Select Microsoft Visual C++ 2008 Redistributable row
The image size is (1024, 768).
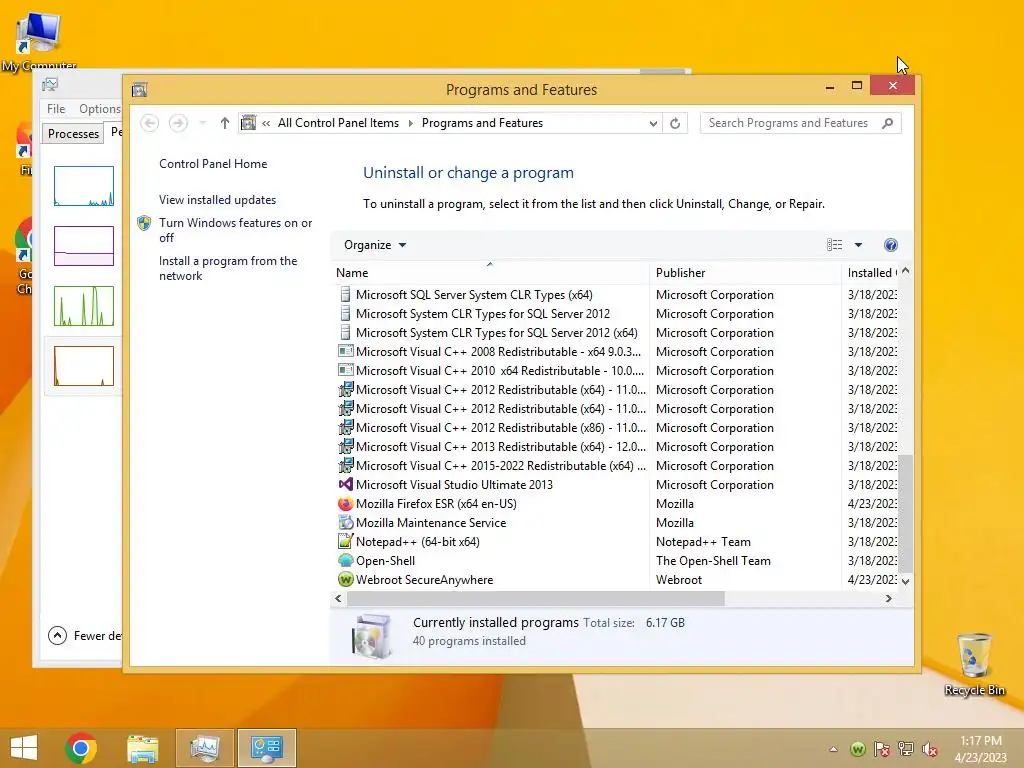(617, 351)
